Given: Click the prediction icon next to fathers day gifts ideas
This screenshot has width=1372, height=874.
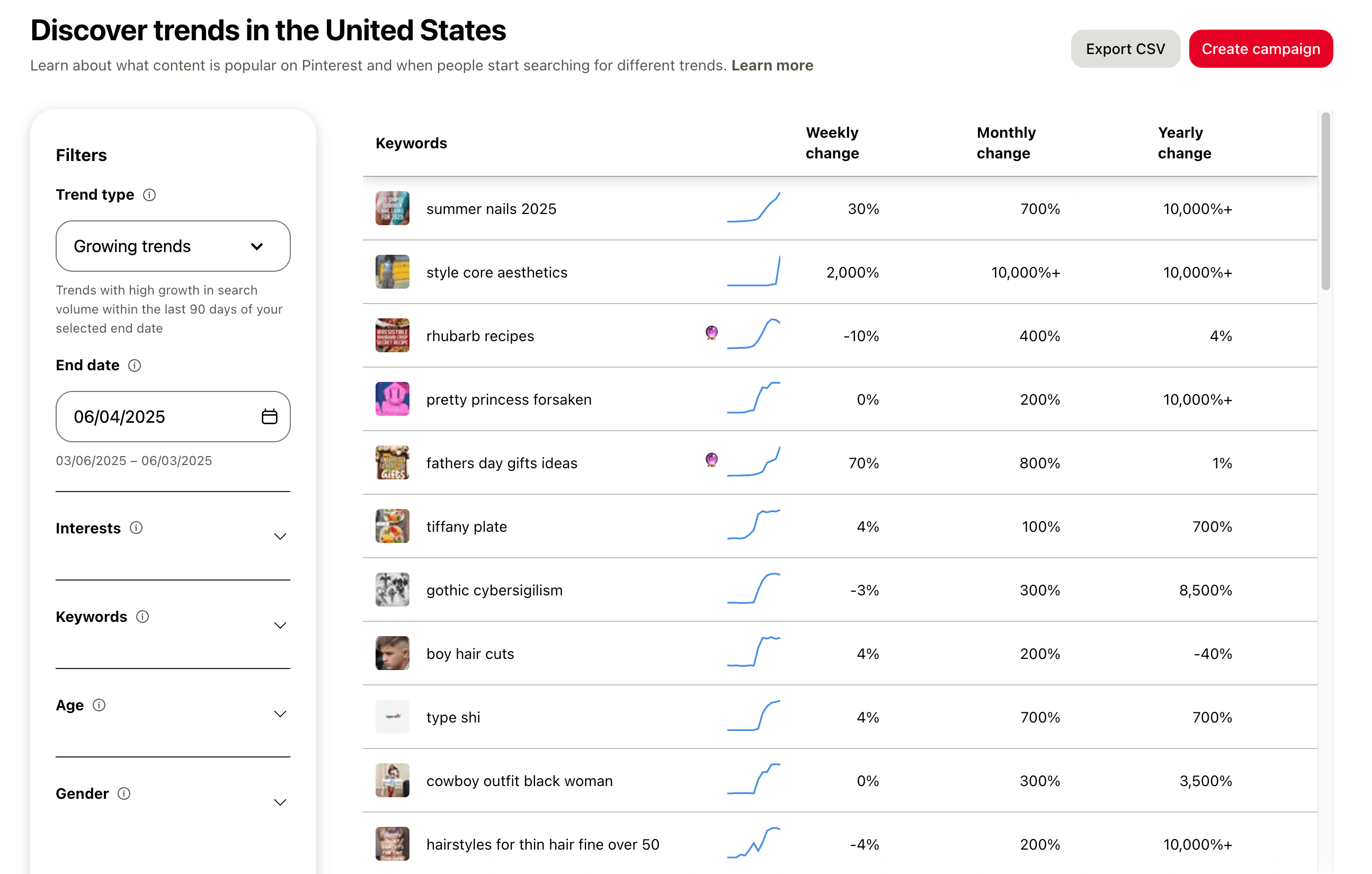Looking at the screenshot, I should point(710,460).
